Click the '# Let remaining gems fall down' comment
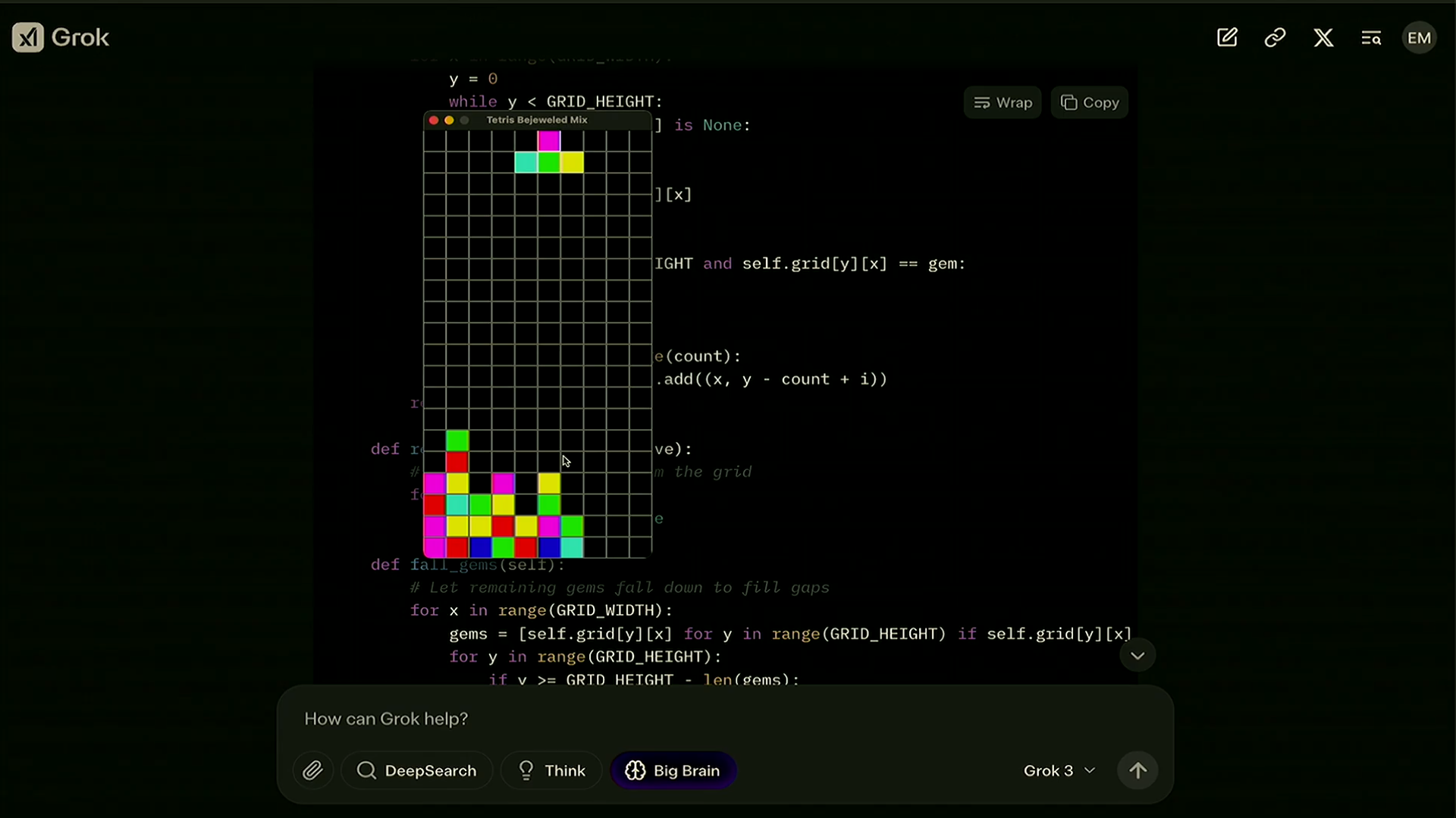The height and width of the screenshot is (818, 1456). point(620,588)
